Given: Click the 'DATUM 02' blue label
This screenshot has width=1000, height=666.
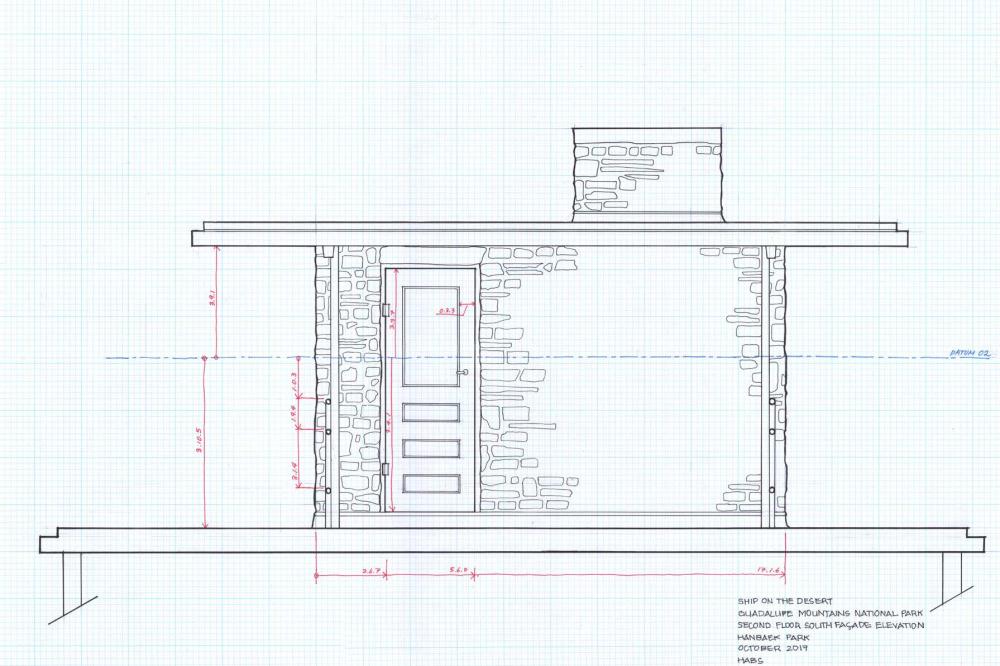Looking at the screenshot, I should click(969, 354).
